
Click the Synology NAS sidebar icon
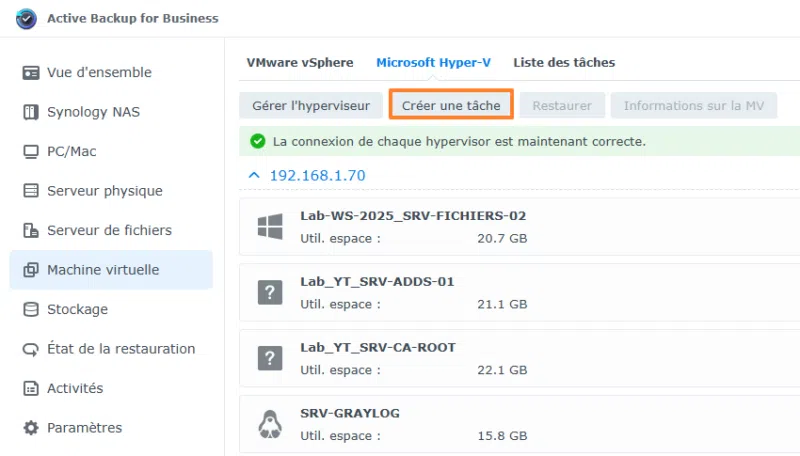click(x=30, y=112)
